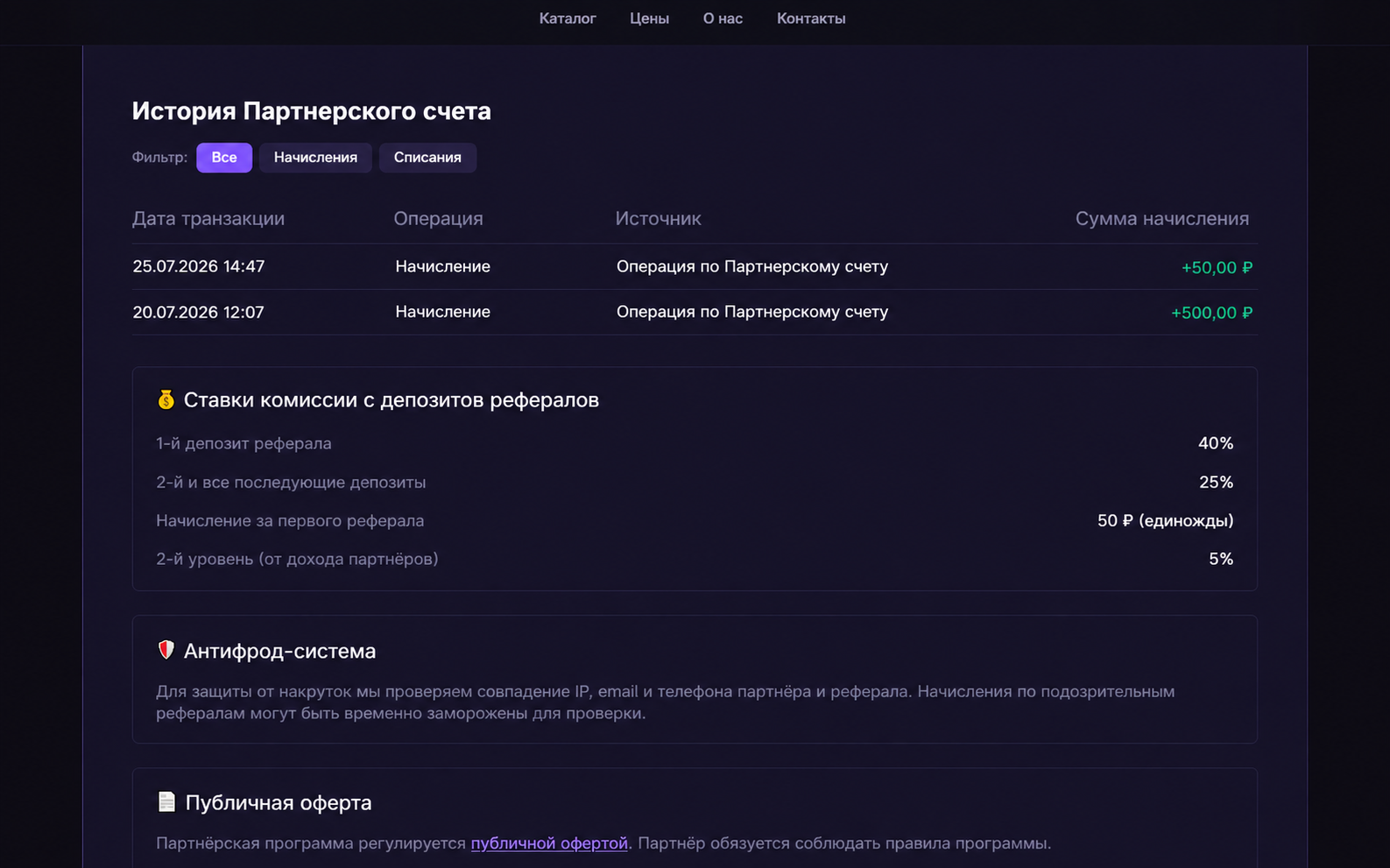Click the Ставки комиссии с депозитов рефералов heading
The height and width of the screenshot is (868, 1390).
coord(392,400)
